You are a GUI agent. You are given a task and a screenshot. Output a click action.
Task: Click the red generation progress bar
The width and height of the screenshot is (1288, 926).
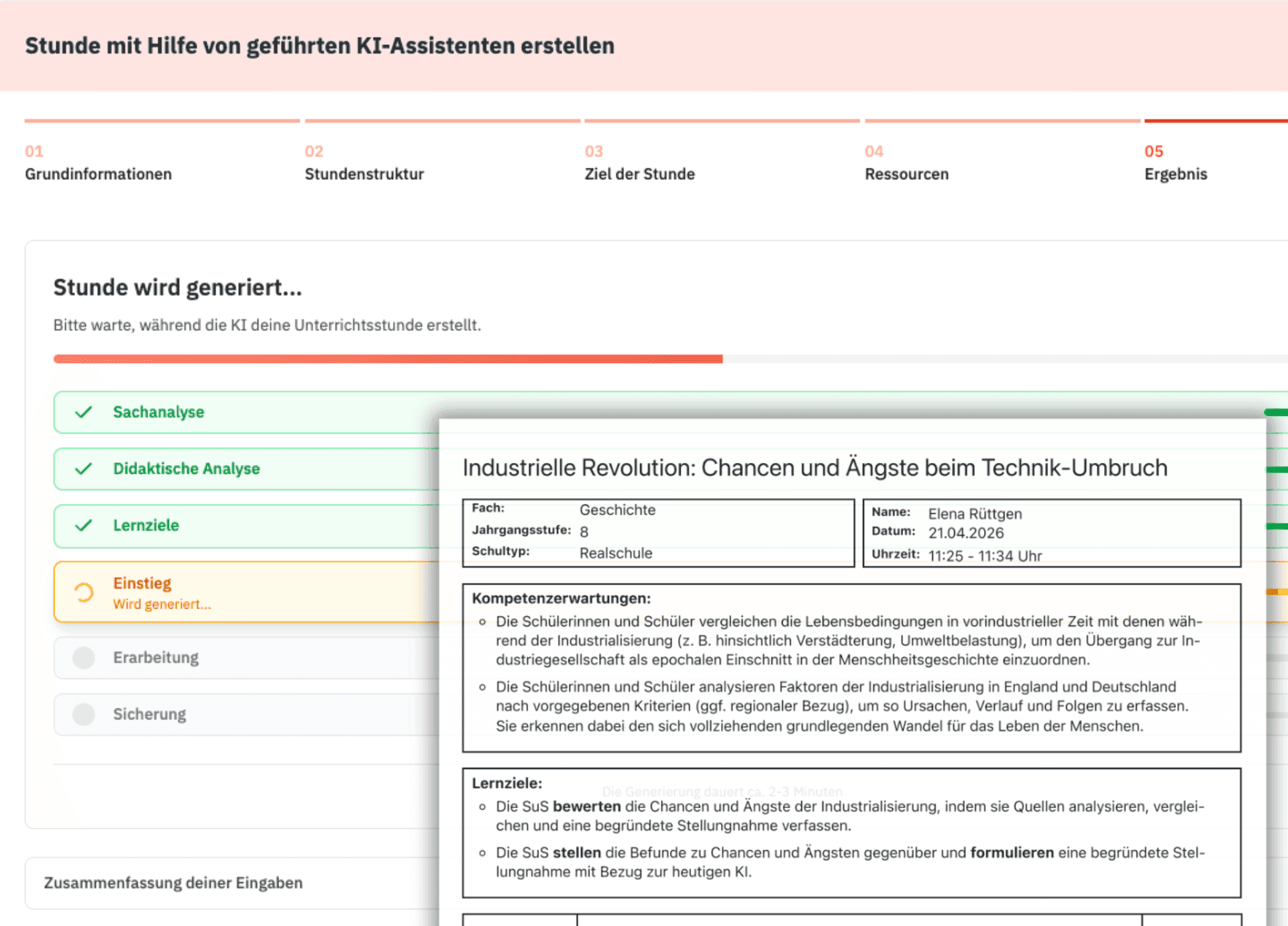(388, 359)
